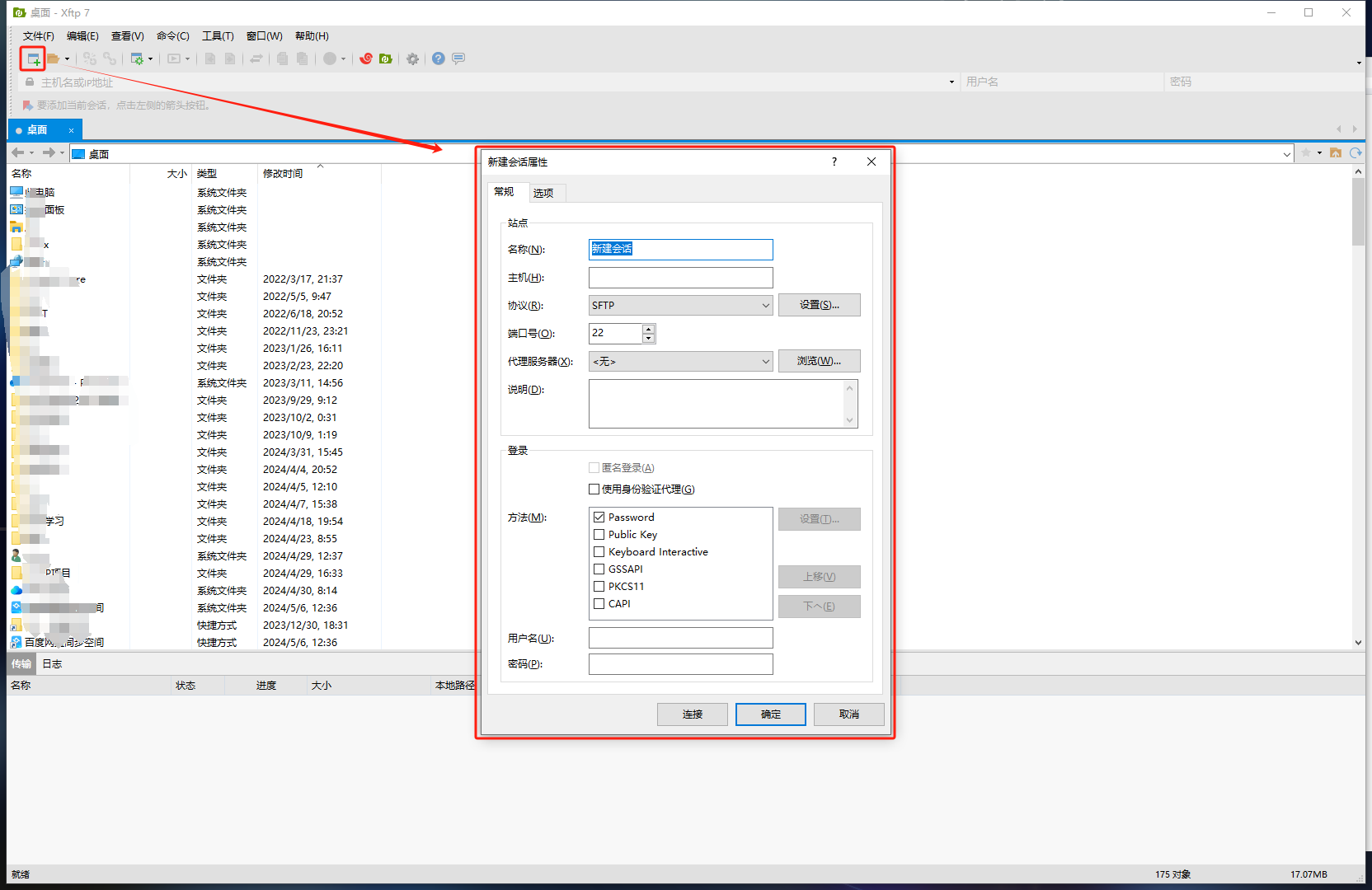1372x890 pixels.
Task: Click the favorites star icon at path bar
Action: (1306, 153)
